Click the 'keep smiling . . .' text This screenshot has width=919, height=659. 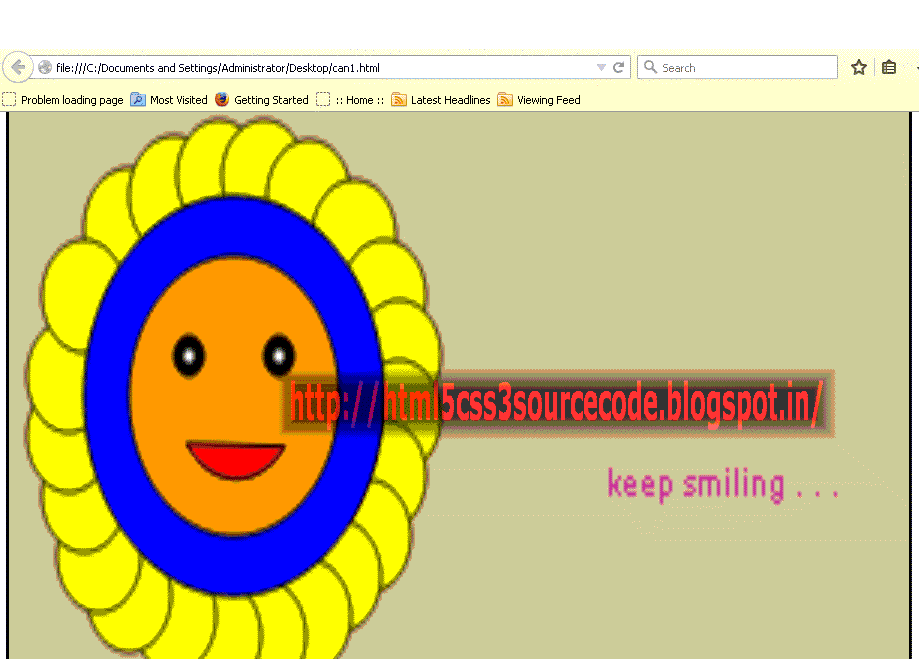coord(723,485)
